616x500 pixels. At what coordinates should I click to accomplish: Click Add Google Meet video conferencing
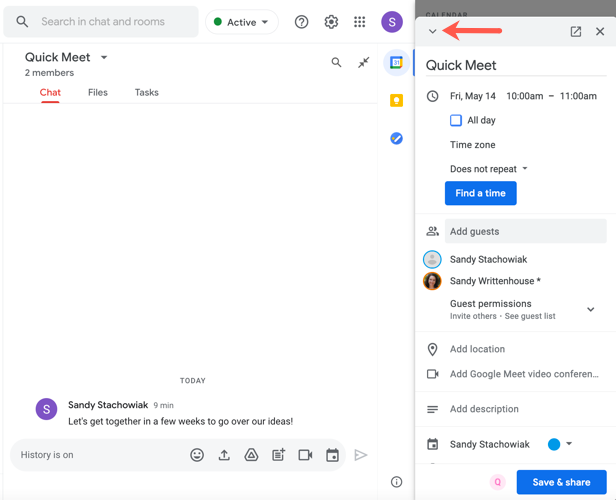(524, 374)
